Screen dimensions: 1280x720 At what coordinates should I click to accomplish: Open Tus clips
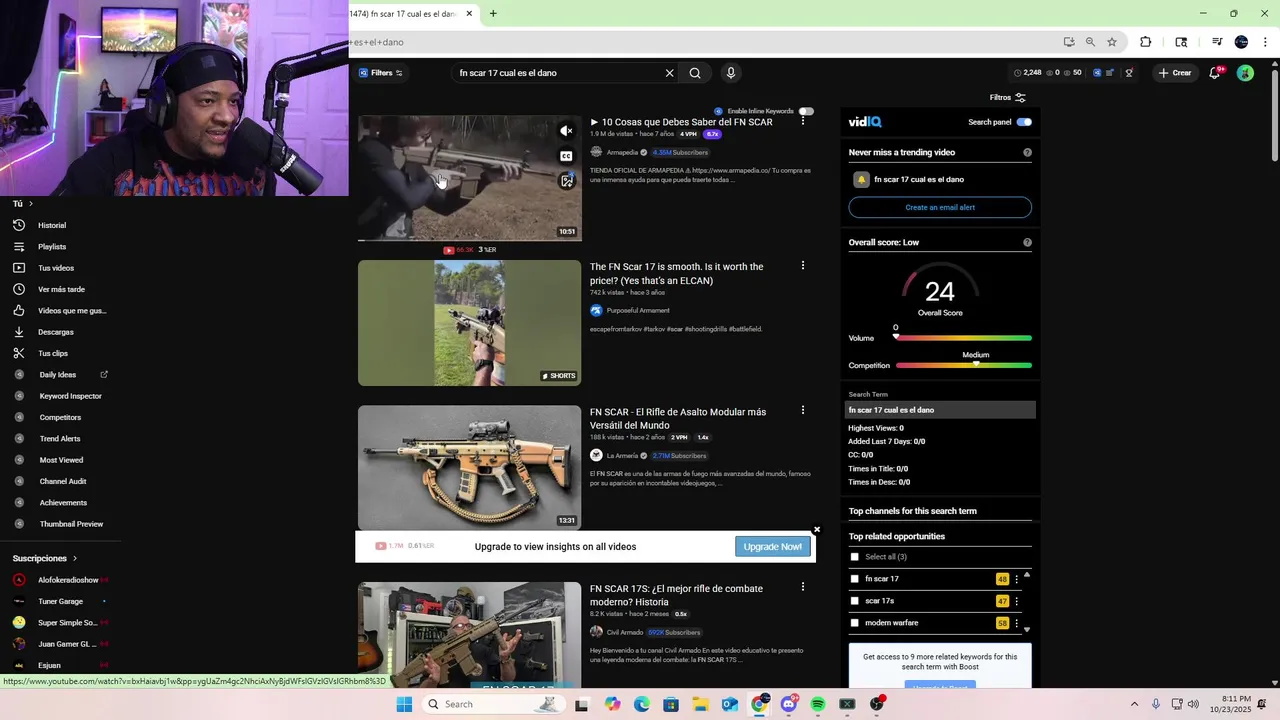coord(53,353)
